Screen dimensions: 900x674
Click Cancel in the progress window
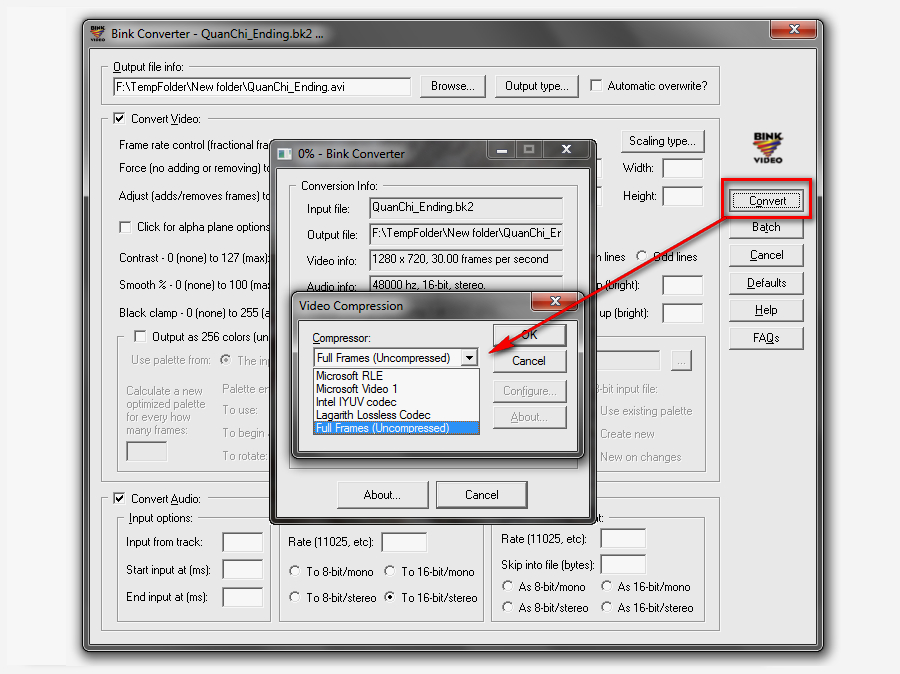(482, 495)
